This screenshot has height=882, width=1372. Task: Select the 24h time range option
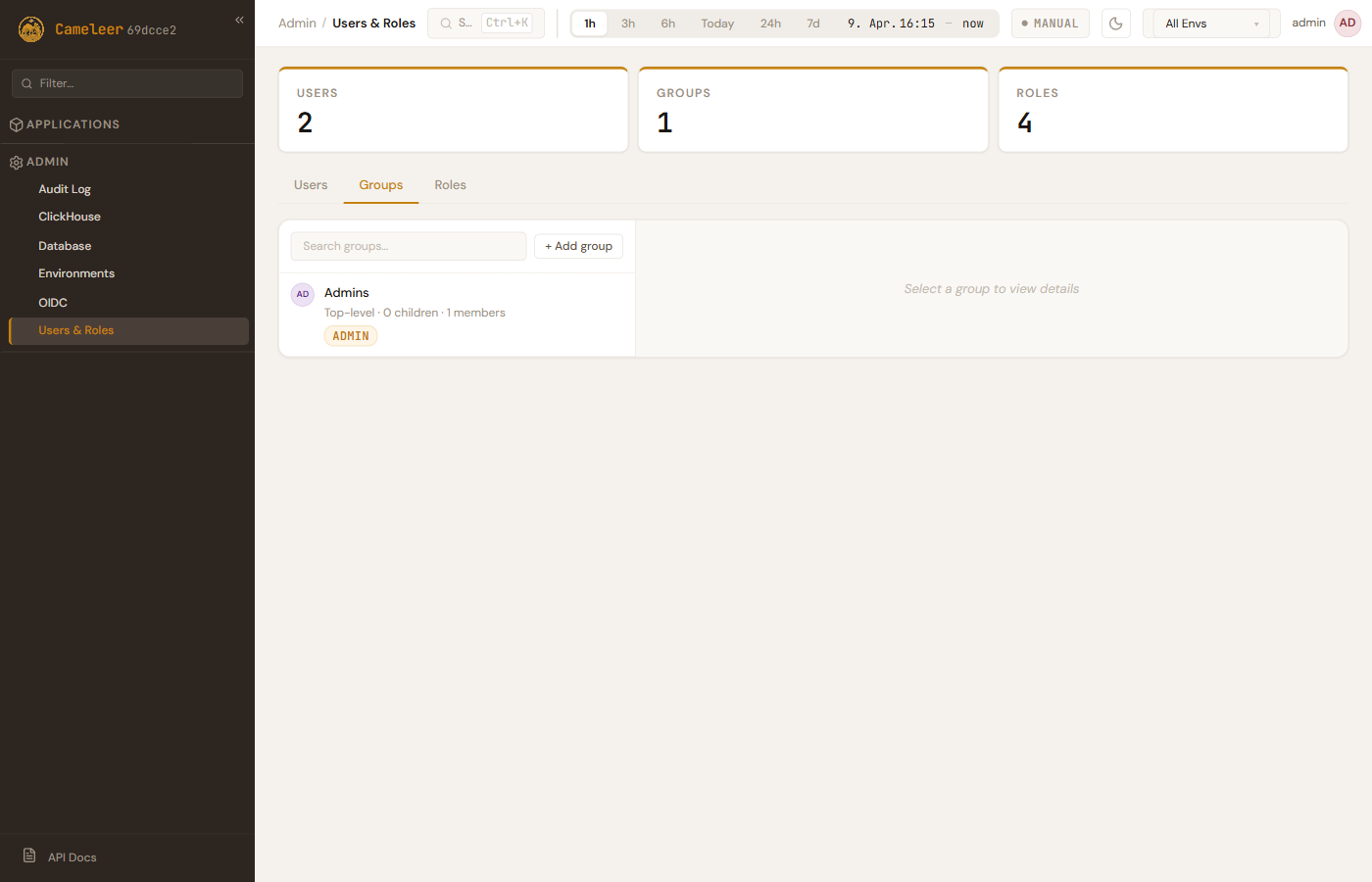(770, 24)
